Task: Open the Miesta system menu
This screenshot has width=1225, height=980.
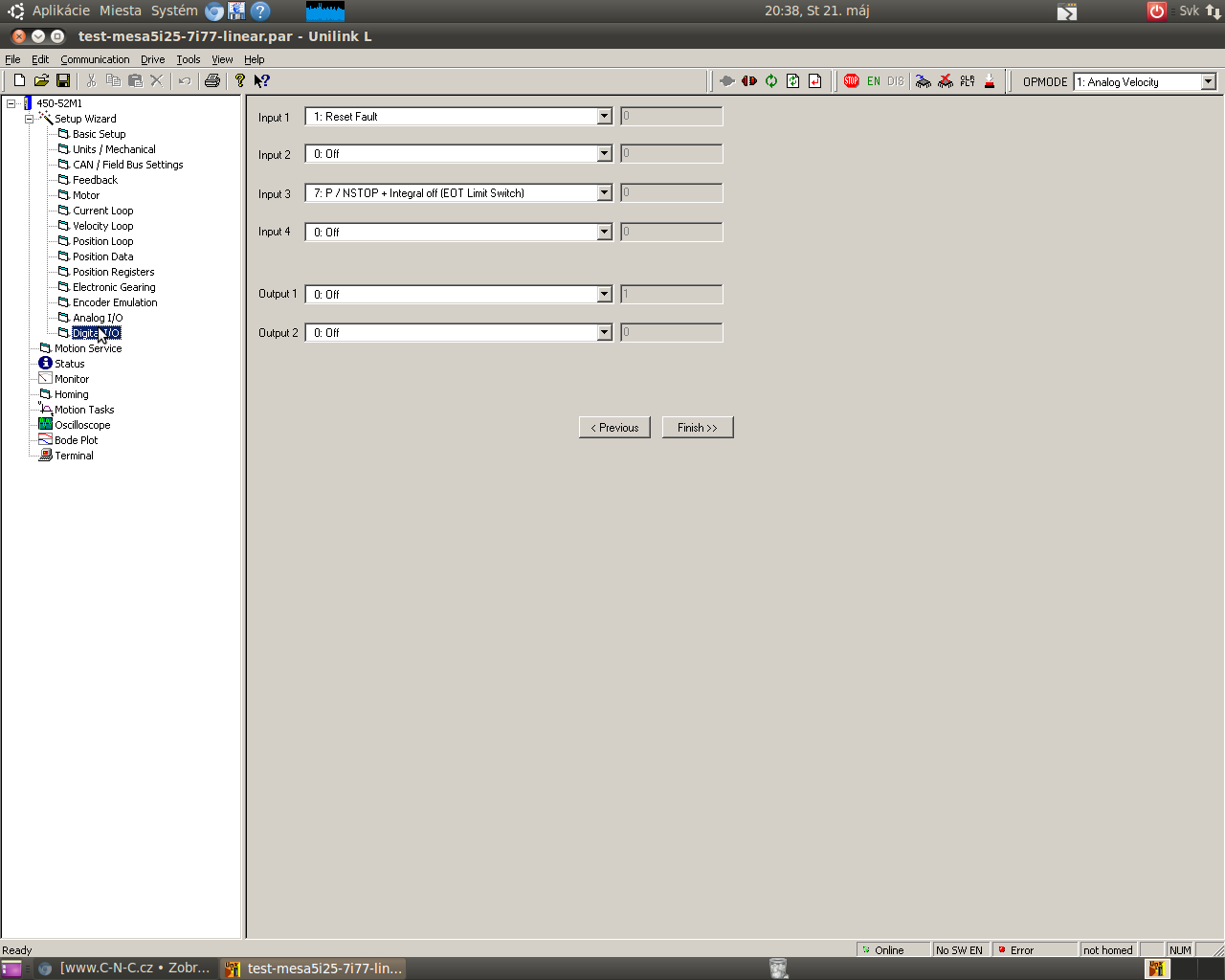Action: click(121, 11)
